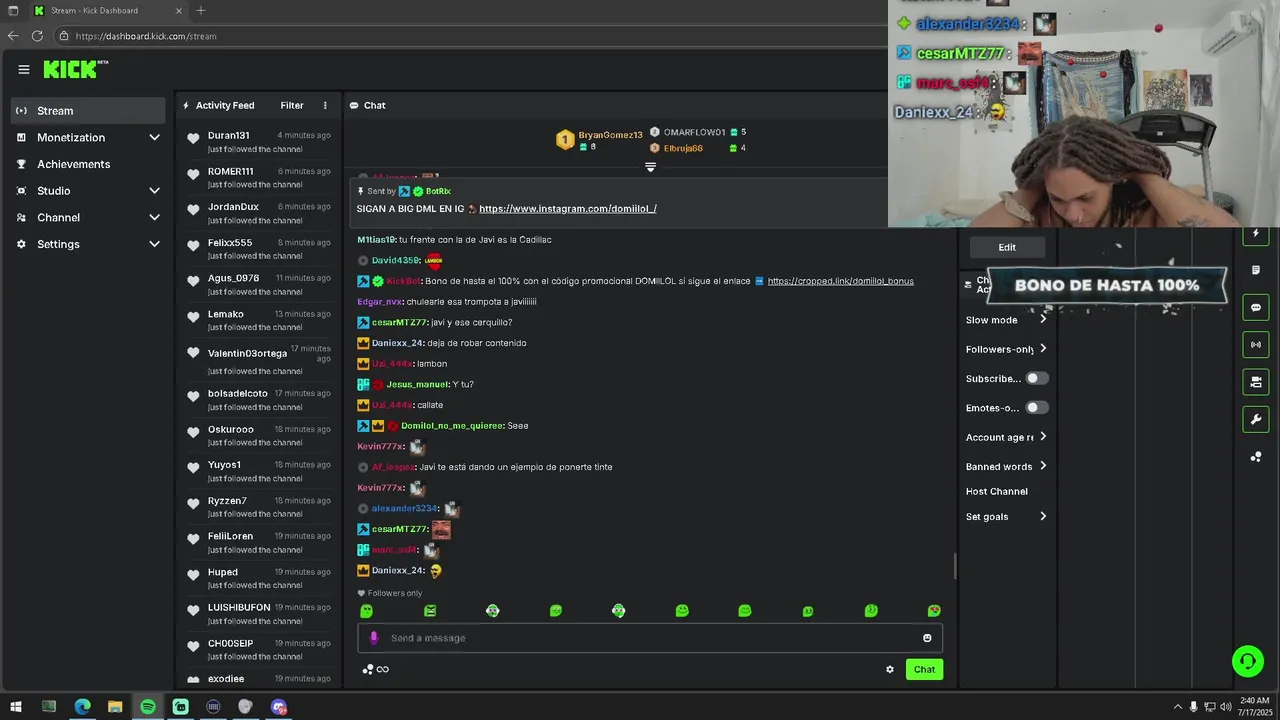Image resolution: width=1280 pixels, height=720 pixels.
Task: Click the browser back arrow
Action: [13, 36]
